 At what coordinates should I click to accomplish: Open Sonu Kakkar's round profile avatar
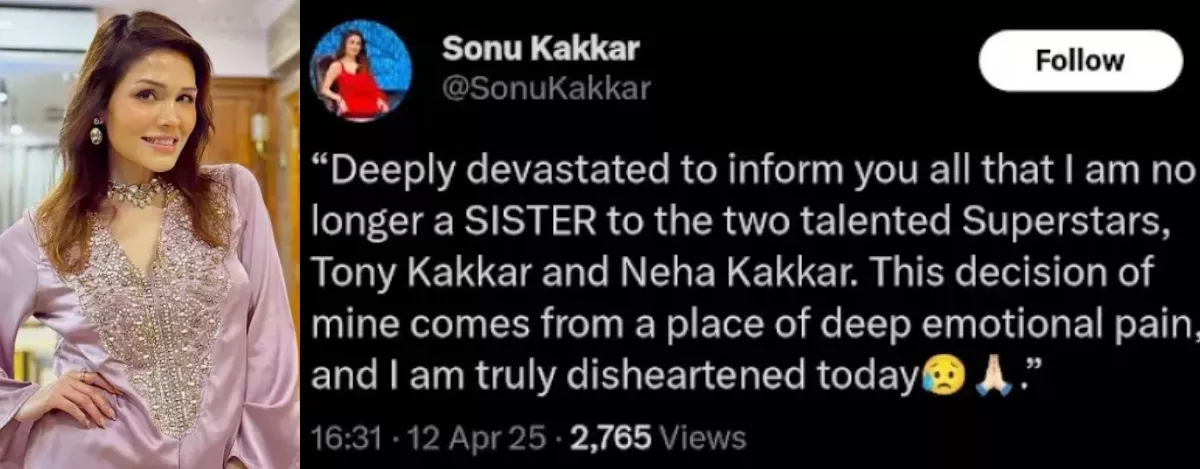[x=362, y=70]
